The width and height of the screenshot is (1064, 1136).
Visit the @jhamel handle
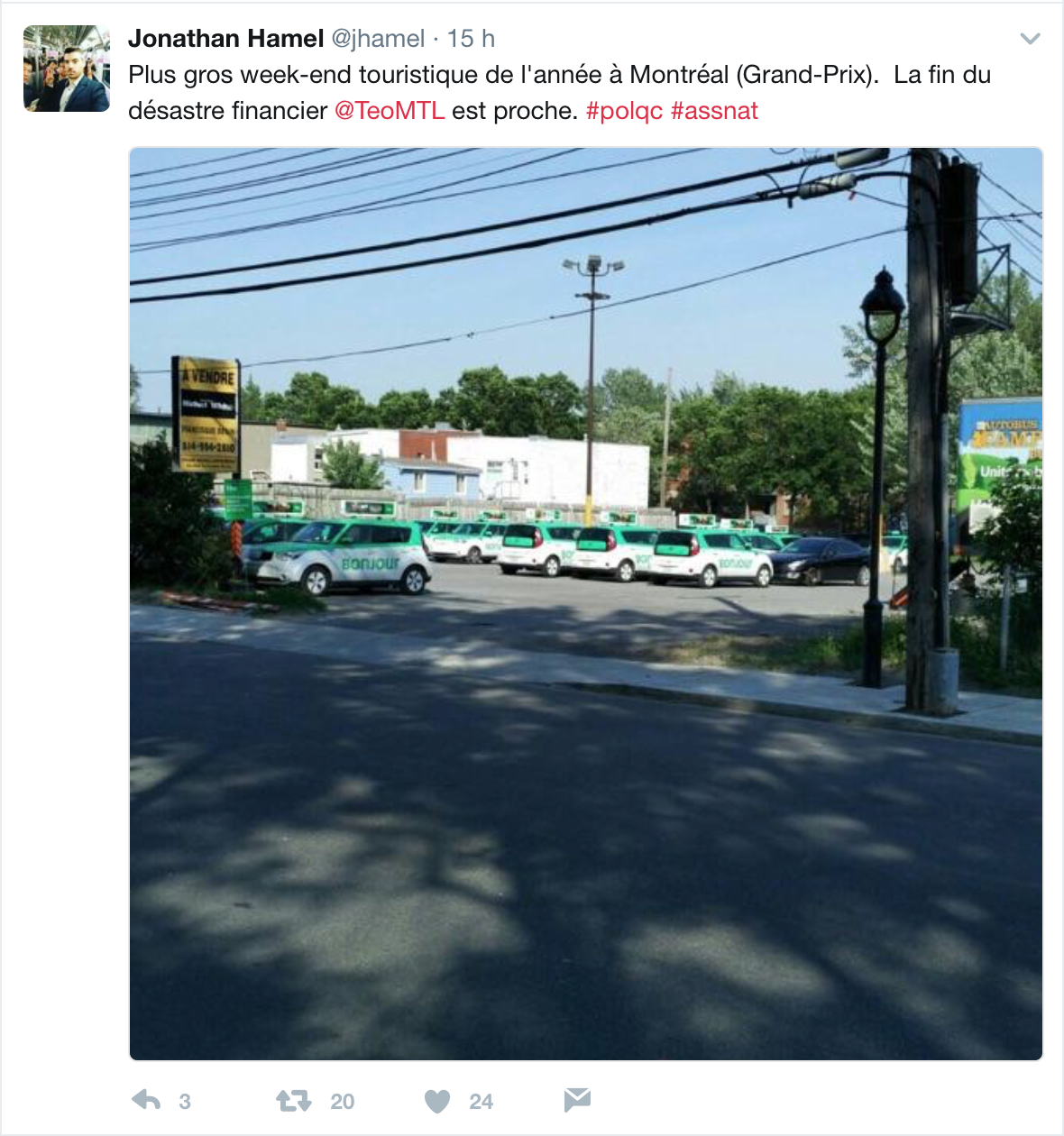(379, 39)
